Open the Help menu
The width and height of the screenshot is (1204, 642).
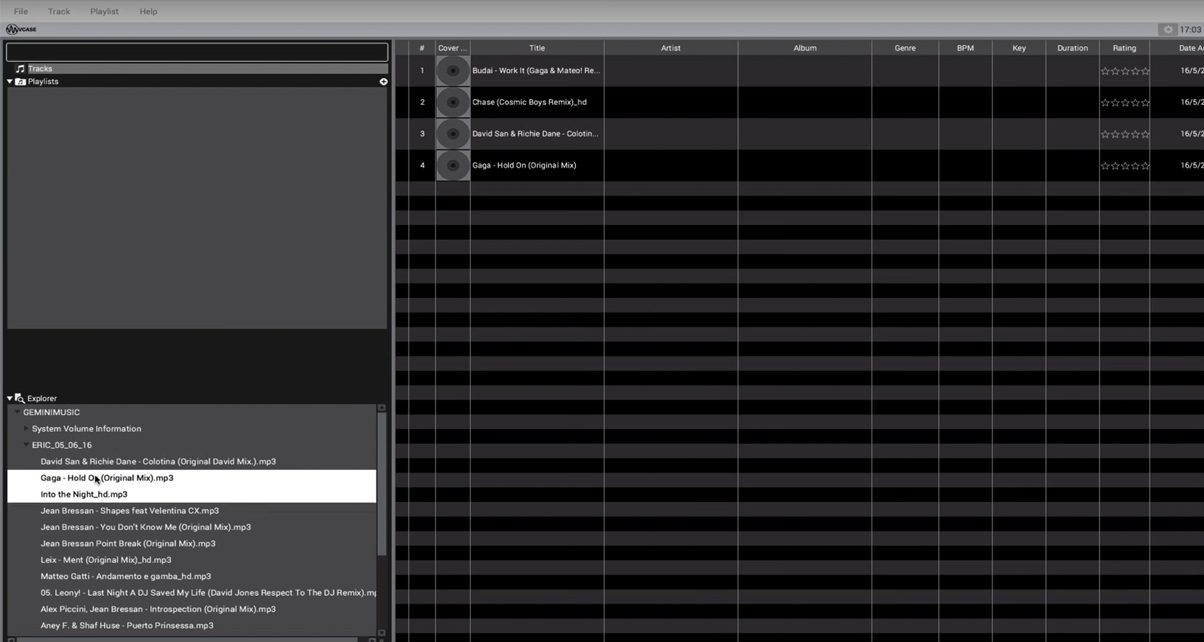(148, 11)
